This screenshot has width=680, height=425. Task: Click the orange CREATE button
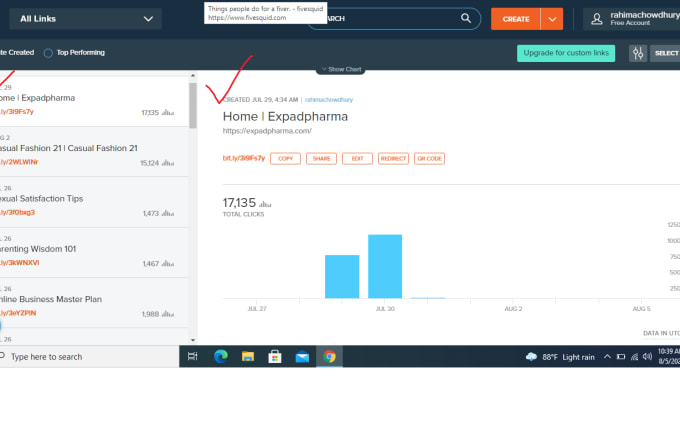516,19
